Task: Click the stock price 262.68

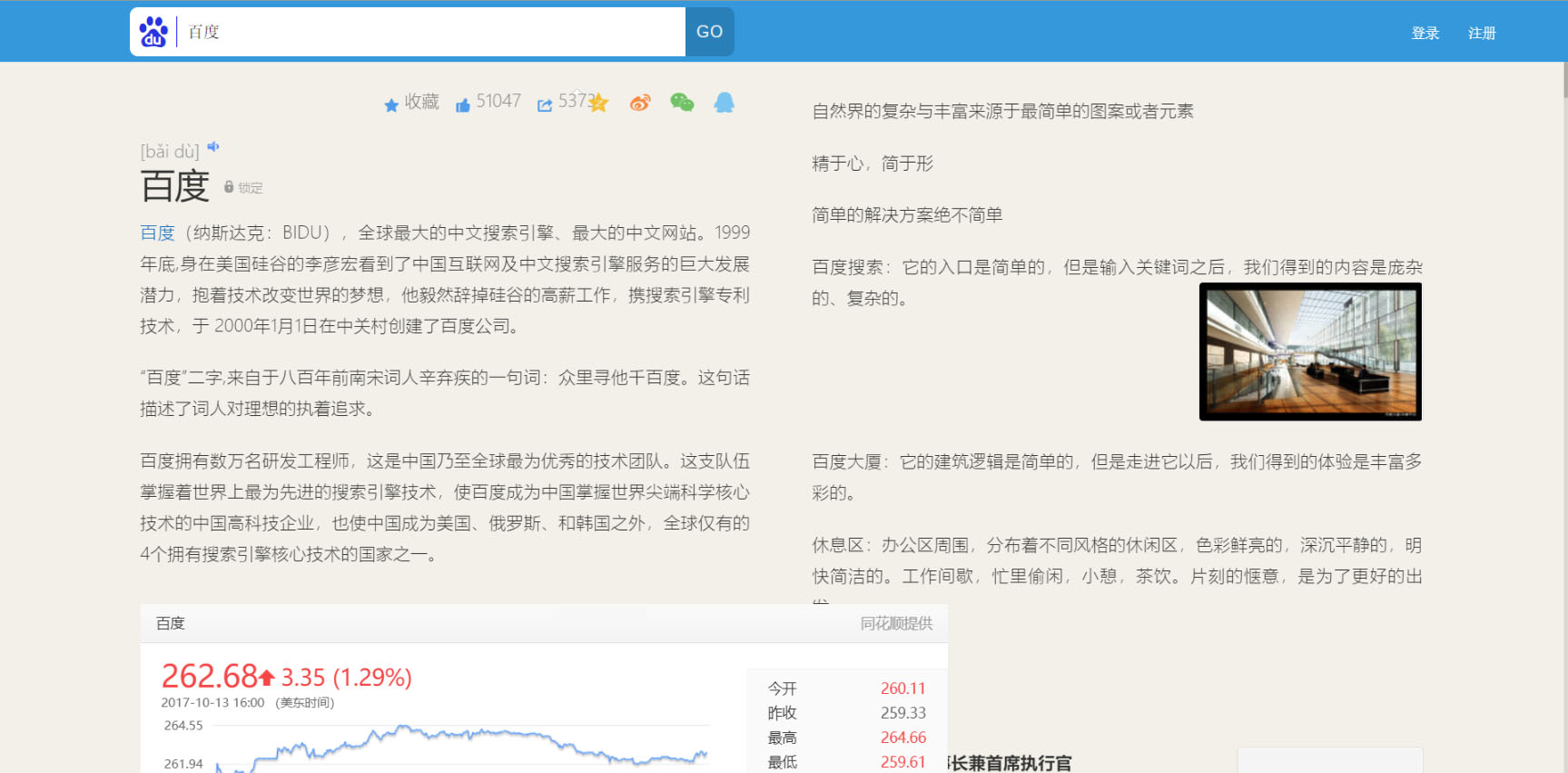Action: point(210,676)
